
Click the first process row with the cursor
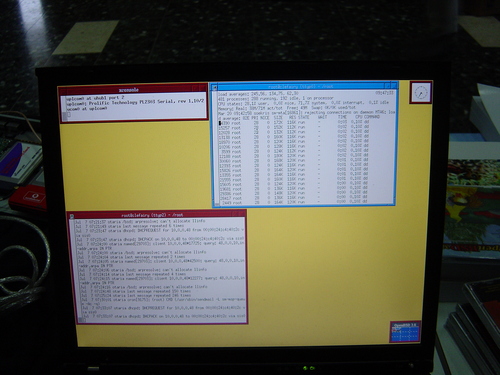[294, 123]
